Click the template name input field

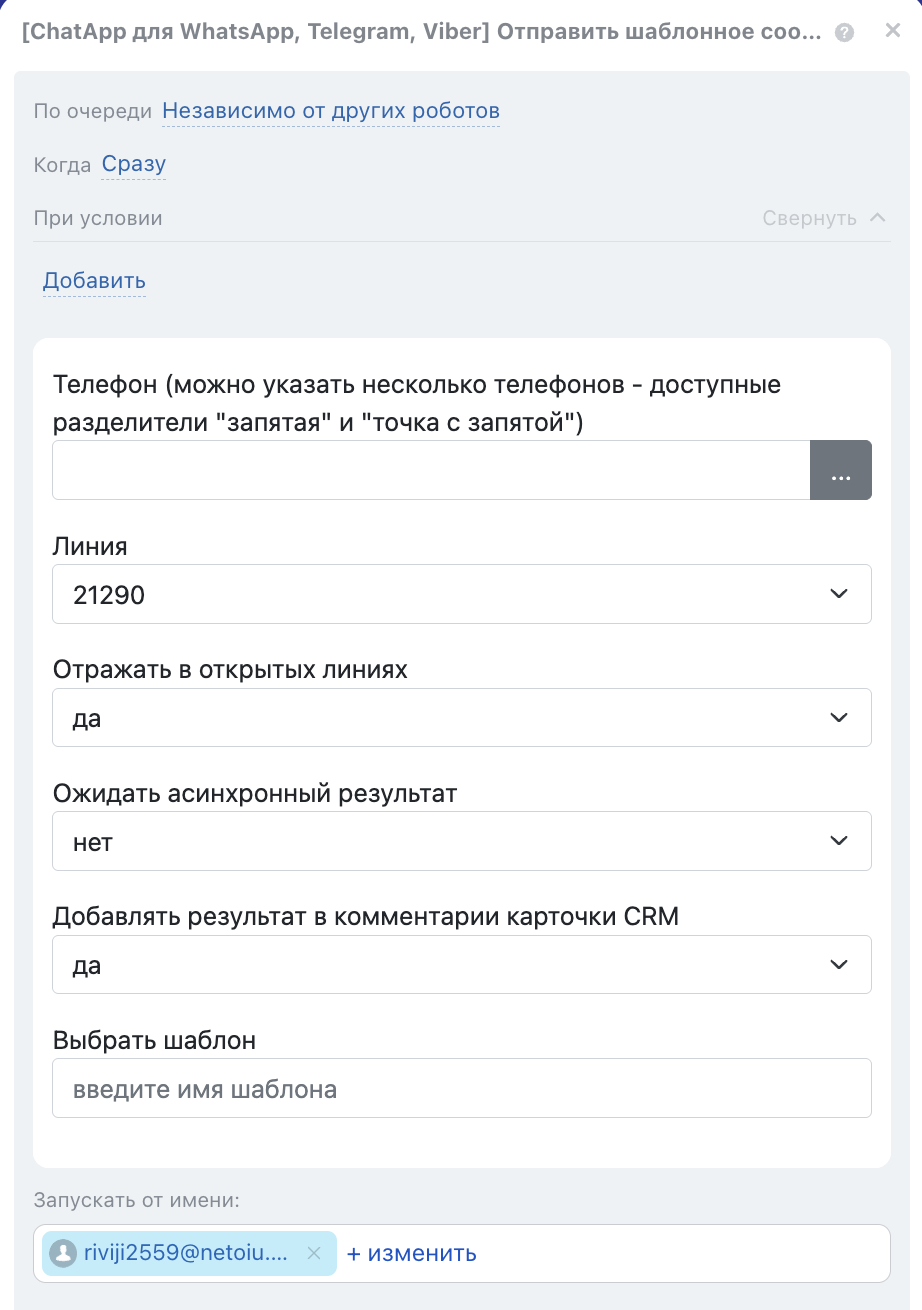coord(461,1088)
